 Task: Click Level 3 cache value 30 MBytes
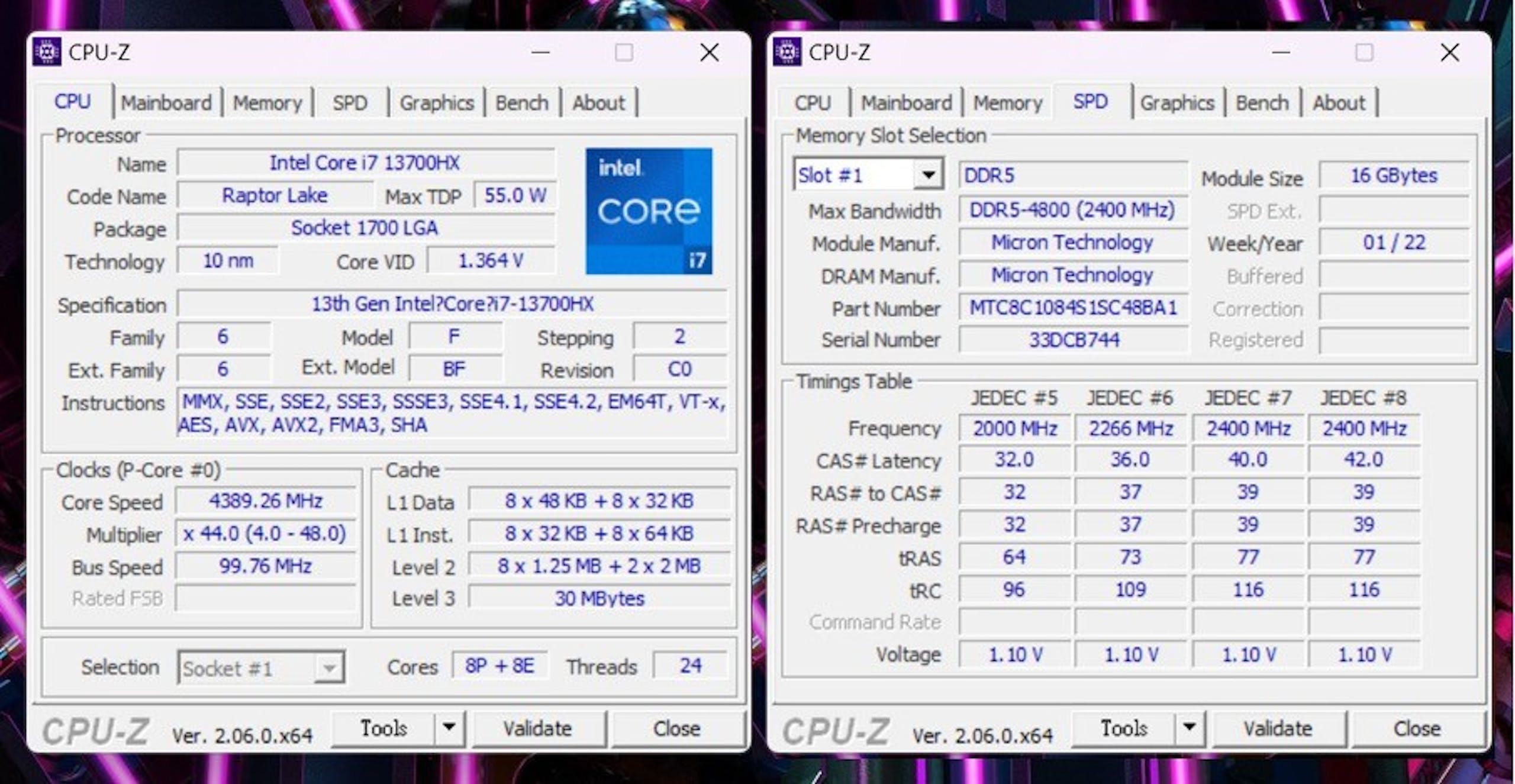coord(599,598)
